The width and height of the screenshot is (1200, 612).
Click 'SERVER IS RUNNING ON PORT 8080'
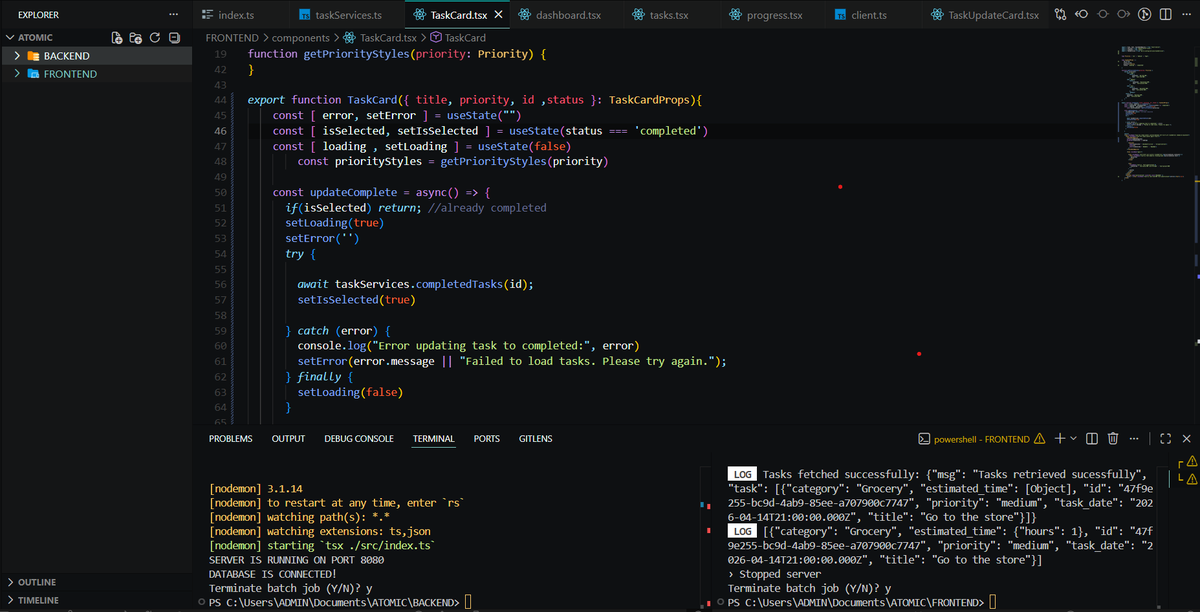pyautogui.click(x=296, y=560)
